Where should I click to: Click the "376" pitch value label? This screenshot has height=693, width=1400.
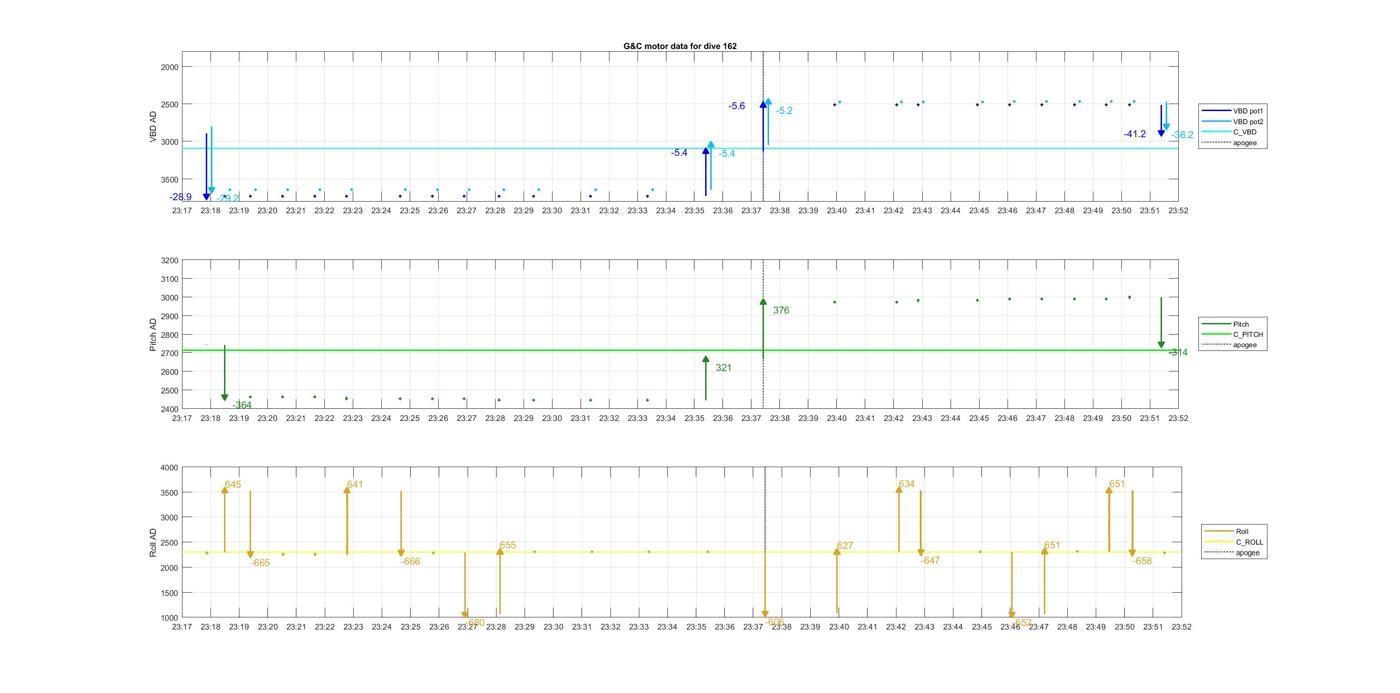point(781,311)
